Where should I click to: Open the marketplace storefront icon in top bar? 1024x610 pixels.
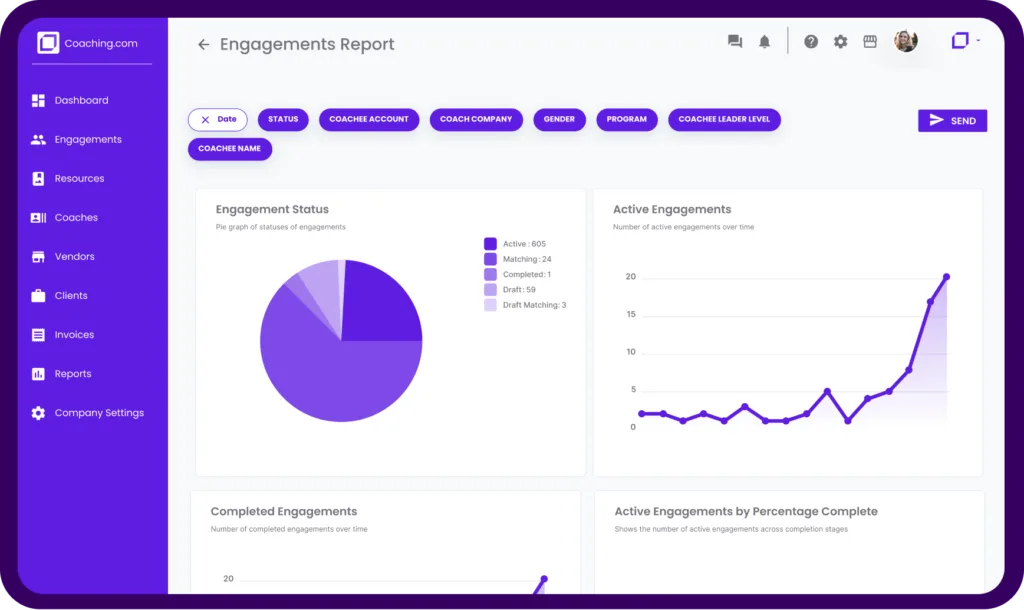pos(869,41)
